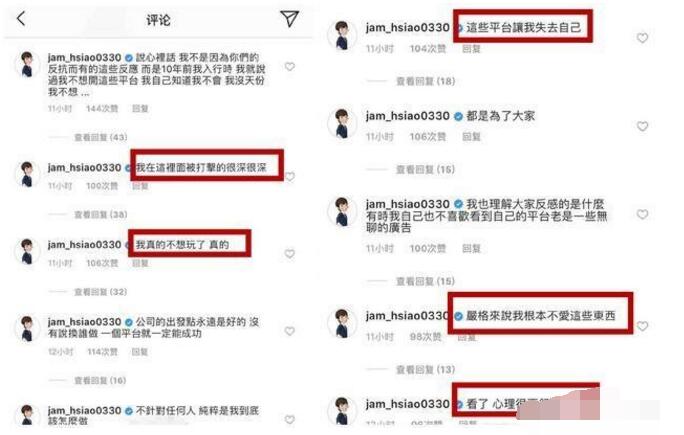684x435 pixels.
Task: Tap heart on '嚴格來說我根本不愛這些東西' comment
Action: (642, 326)
